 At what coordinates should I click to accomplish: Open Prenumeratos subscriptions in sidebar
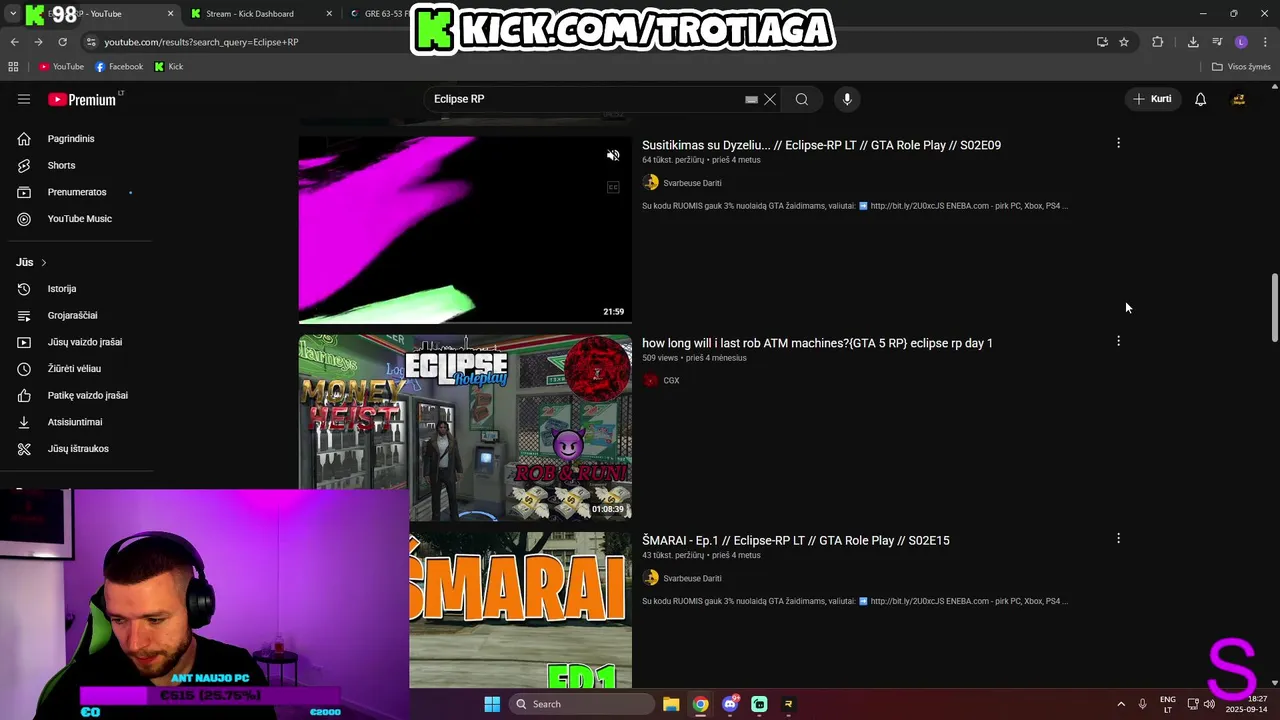click(75, 192)
